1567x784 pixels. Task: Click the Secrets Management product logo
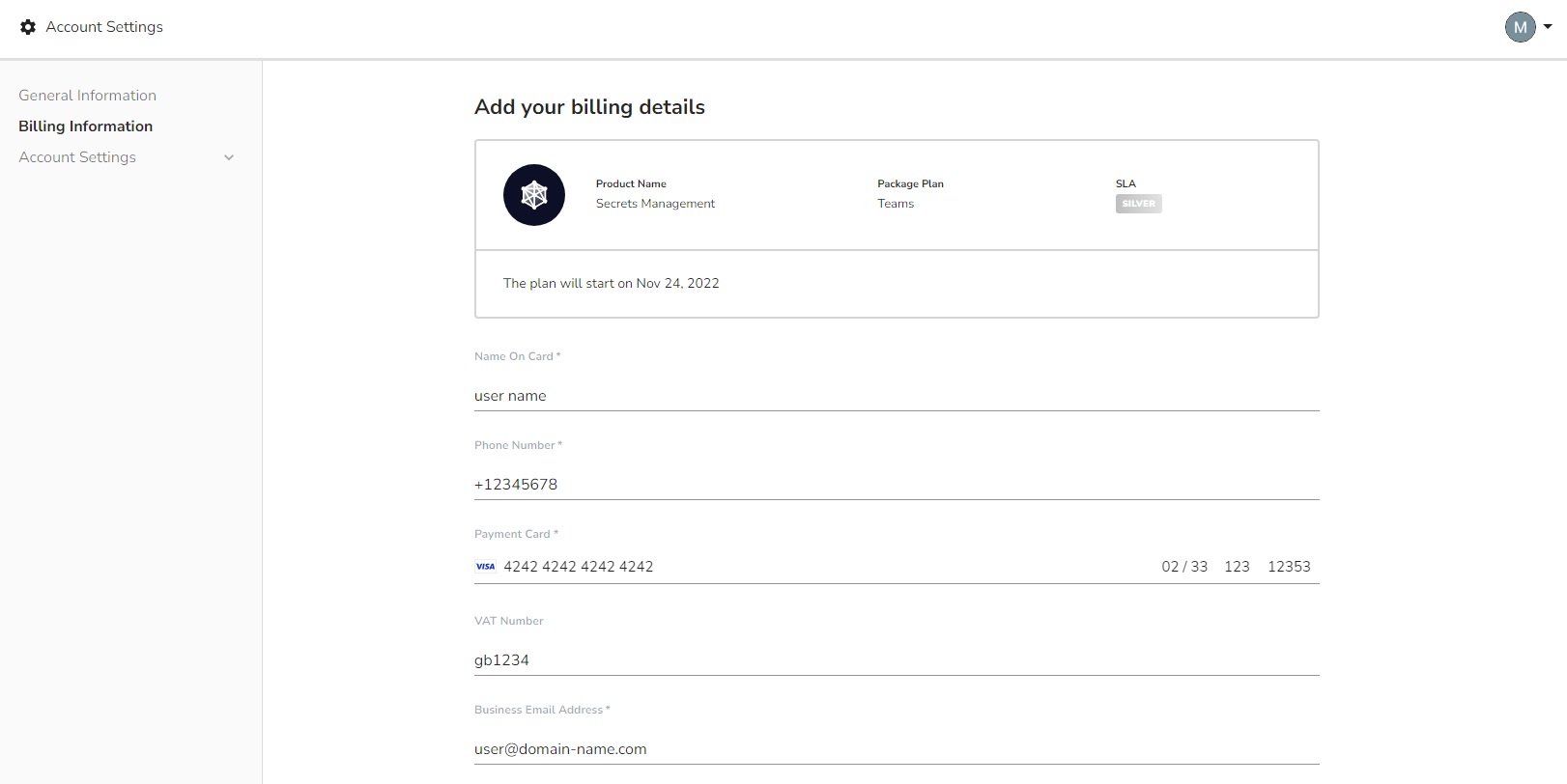[534, 195]
